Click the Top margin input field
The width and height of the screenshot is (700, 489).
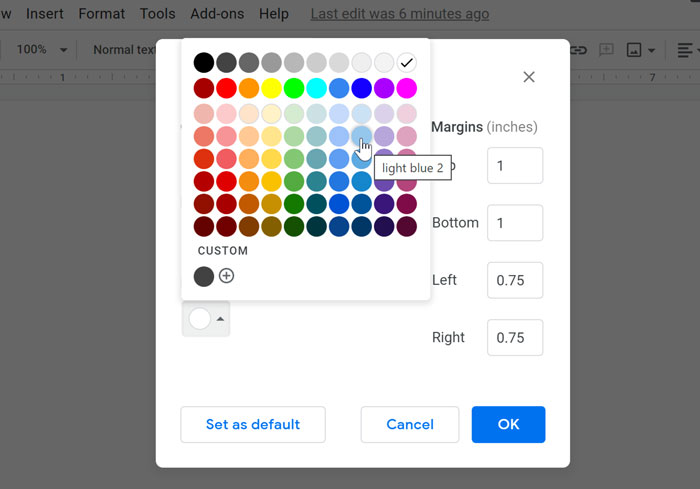[x=515, y=166]
